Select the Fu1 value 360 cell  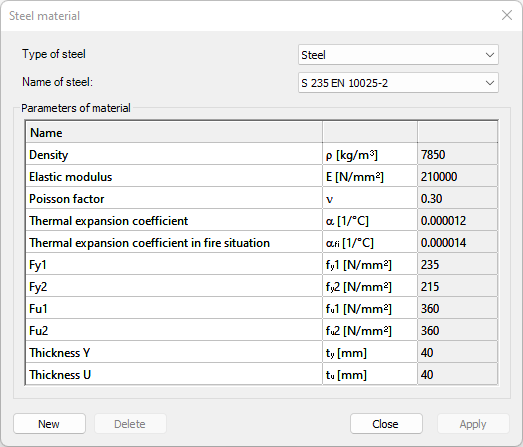click(457, 309)
